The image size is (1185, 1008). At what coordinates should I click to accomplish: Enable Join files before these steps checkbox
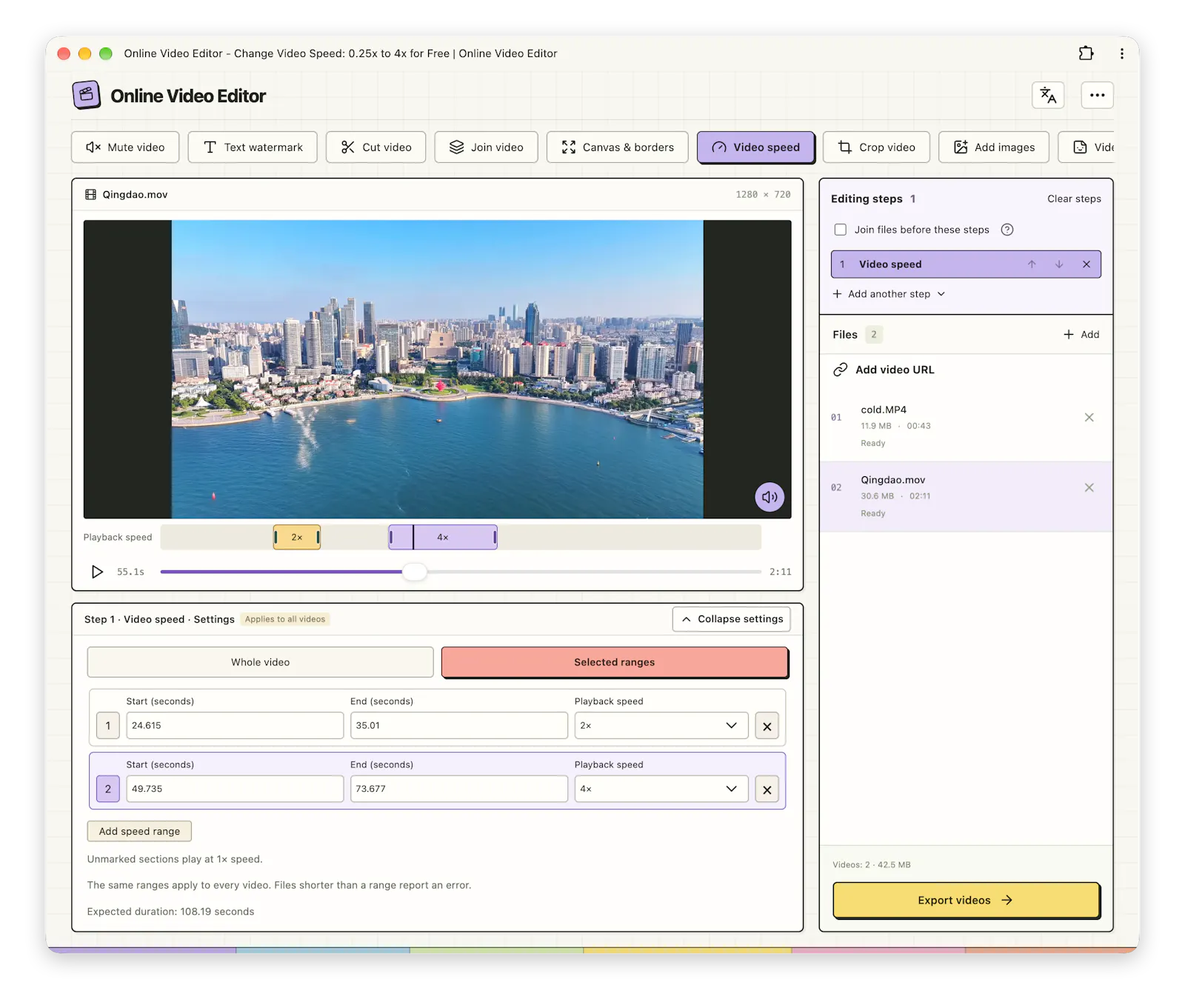click(841, 230)
